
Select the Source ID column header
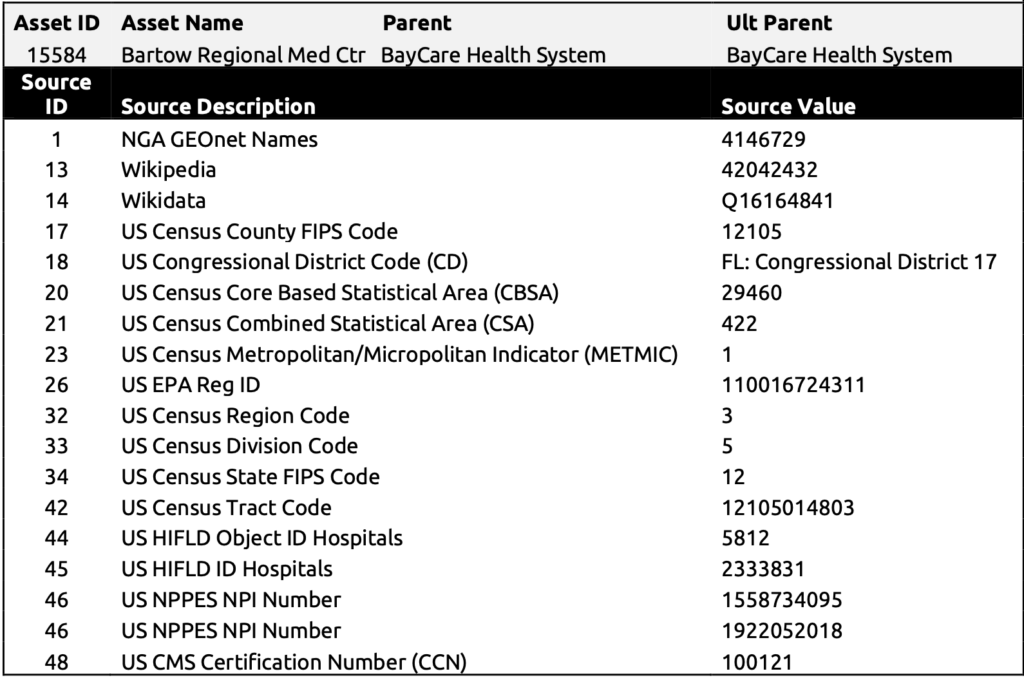[56, 94]
